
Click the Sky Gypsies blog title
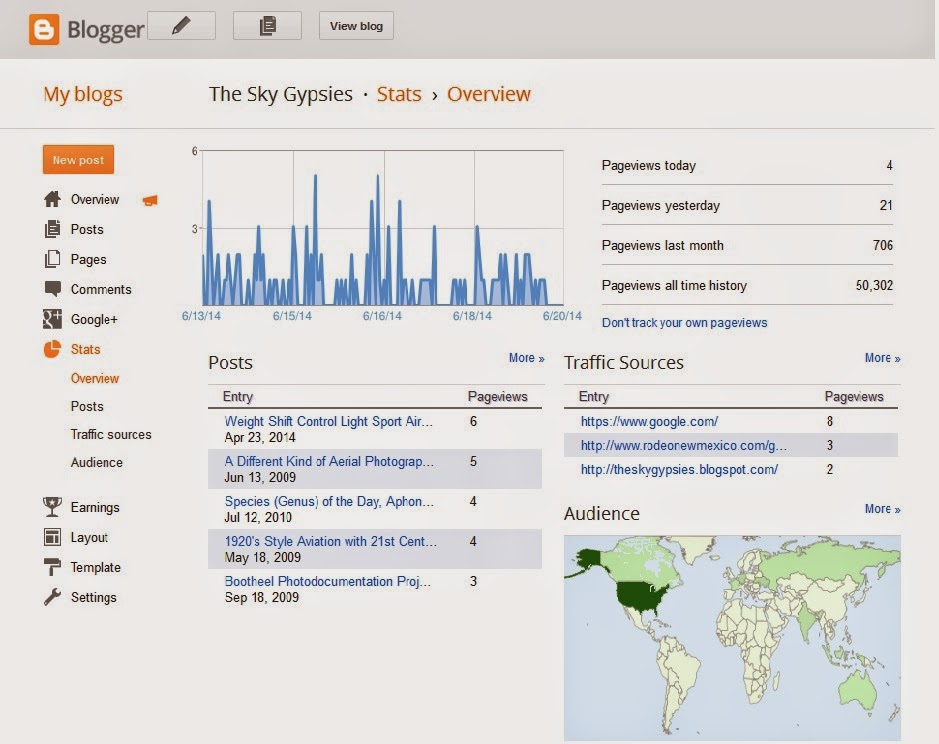tap(281, 94)
